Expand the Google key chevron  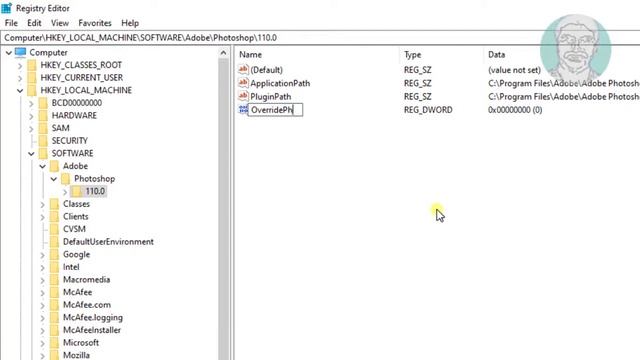tap(42, 255)
